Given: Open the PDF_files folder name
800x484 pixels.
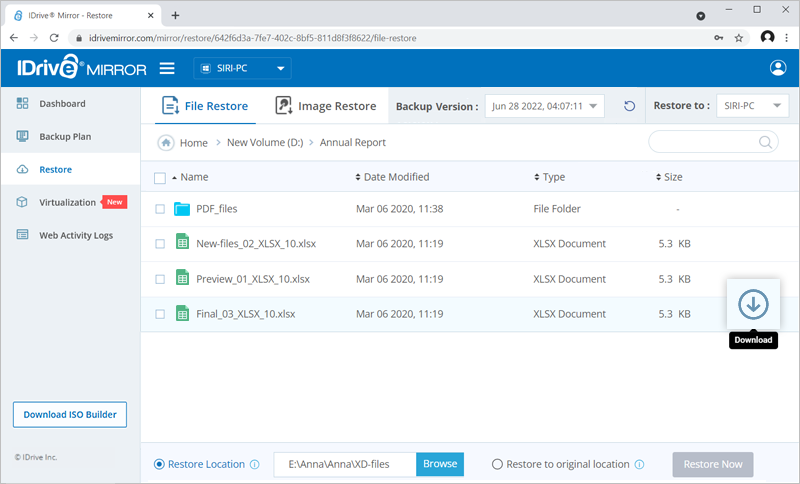Looking at the screenshot, I should pos(217,209).
